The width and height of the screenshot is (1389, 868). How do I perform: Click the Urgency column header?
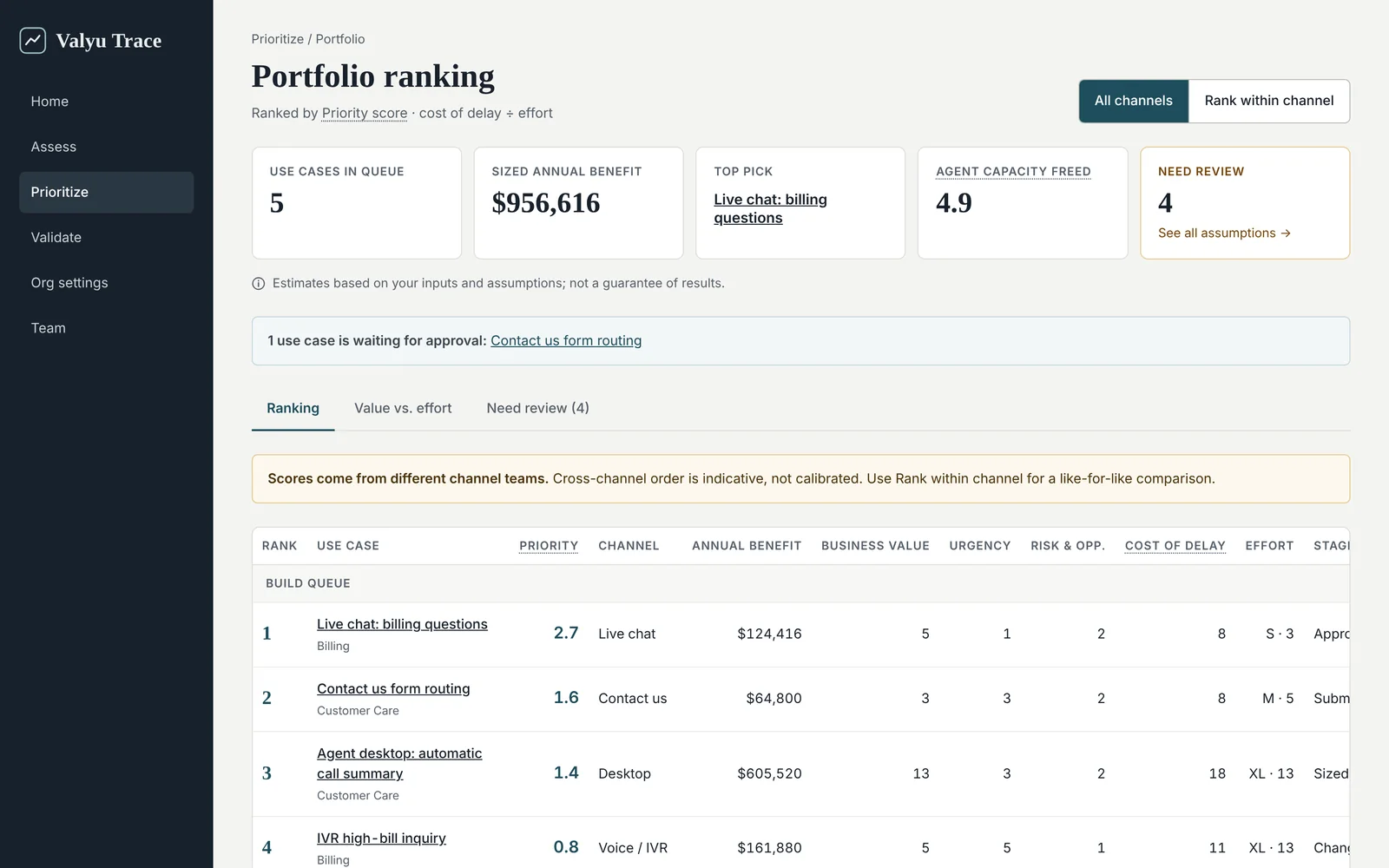coord(980,546)
